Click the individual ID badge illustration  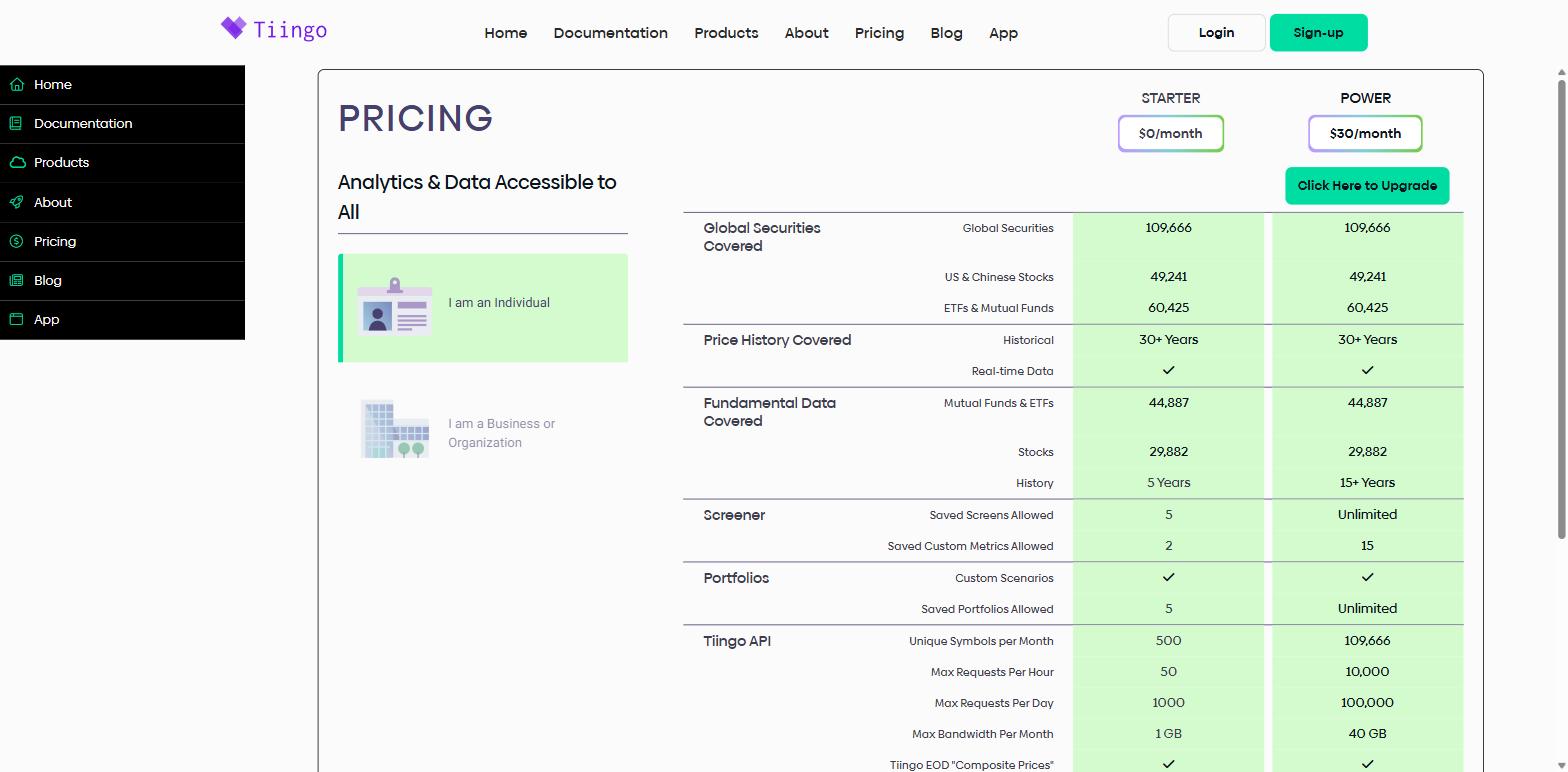click(x=395, y=306)
